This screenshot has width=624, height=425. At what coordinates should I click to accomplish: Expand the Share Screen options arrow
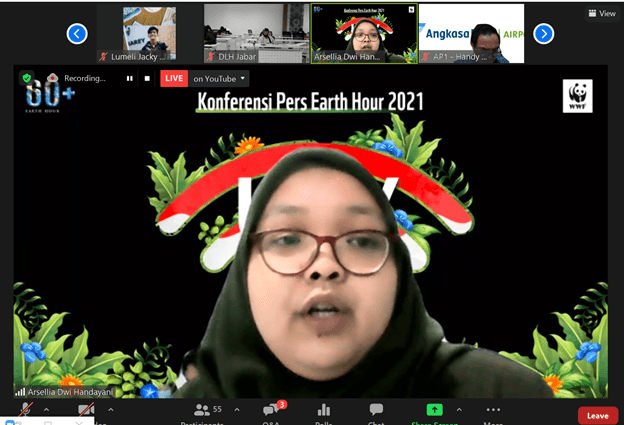click(x=459, y=410)
